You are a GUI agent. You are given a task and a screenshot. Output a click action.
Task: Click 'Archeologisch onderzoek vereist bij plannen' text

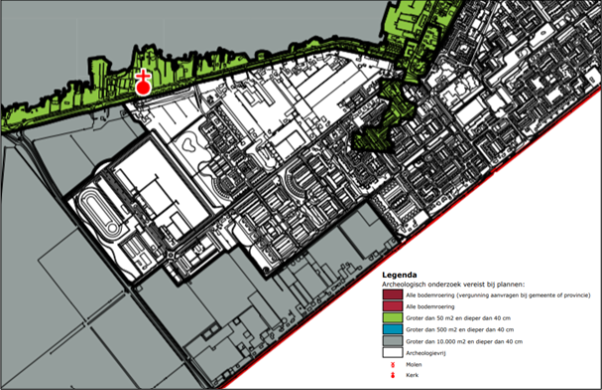coord(453,284)
